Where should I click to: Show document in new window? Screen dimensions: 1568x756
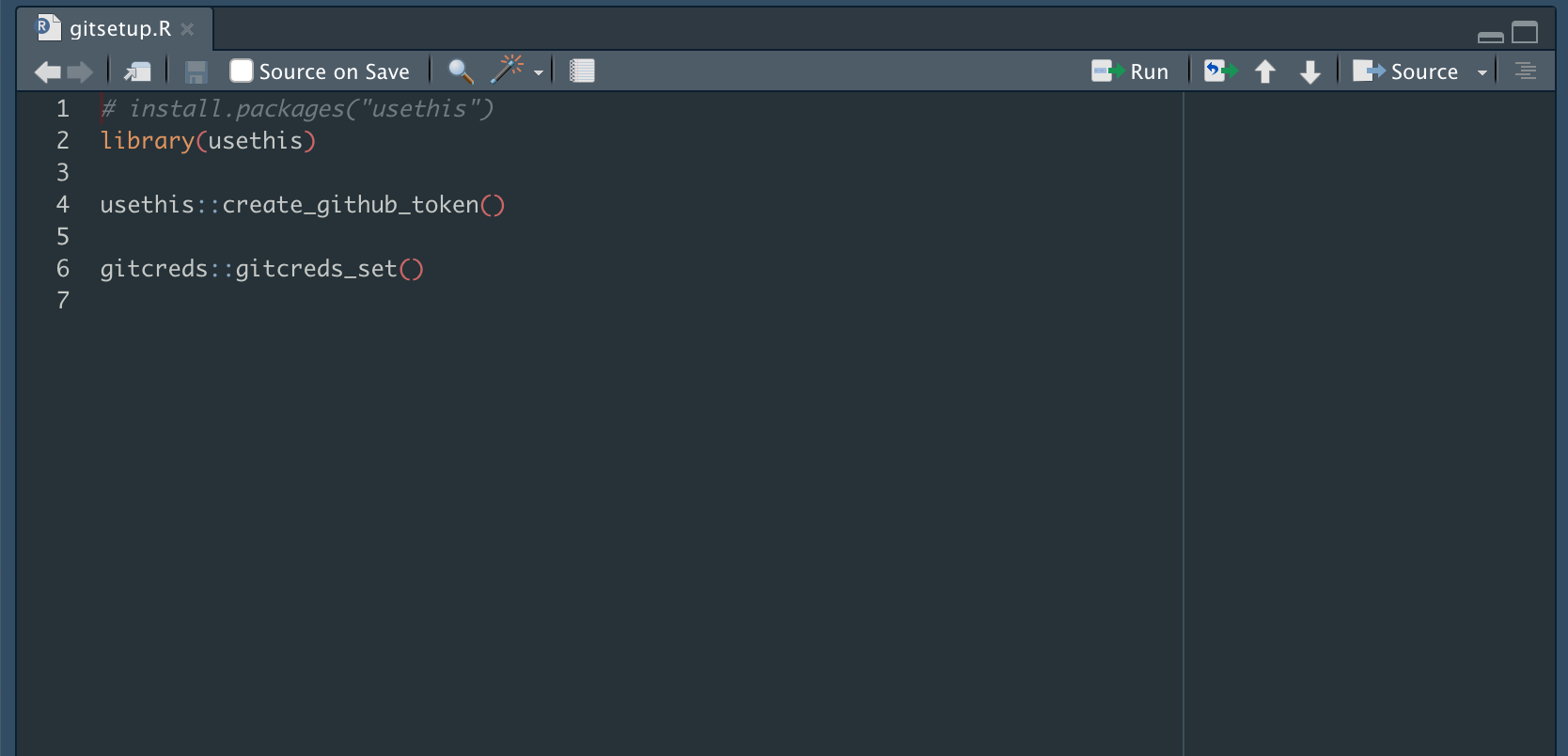click(x=137, y=71)
